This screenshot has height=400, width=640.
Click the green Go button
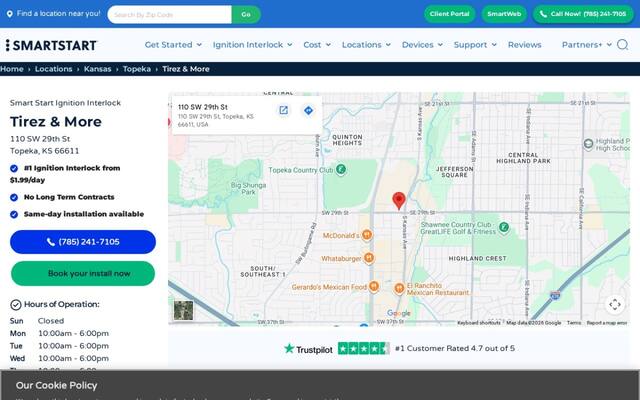click(246, 15)
